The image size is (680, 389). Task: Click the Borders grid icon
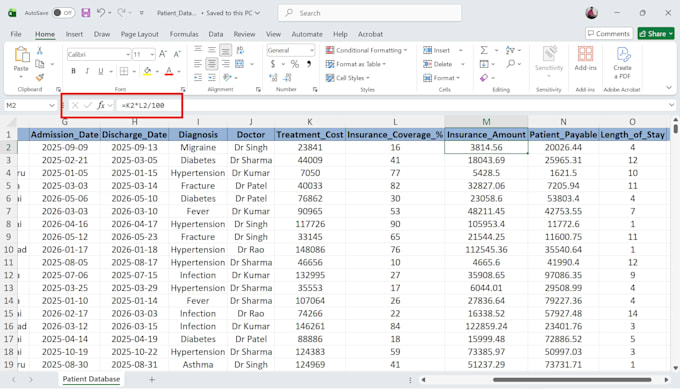click(x=124, y=71)
